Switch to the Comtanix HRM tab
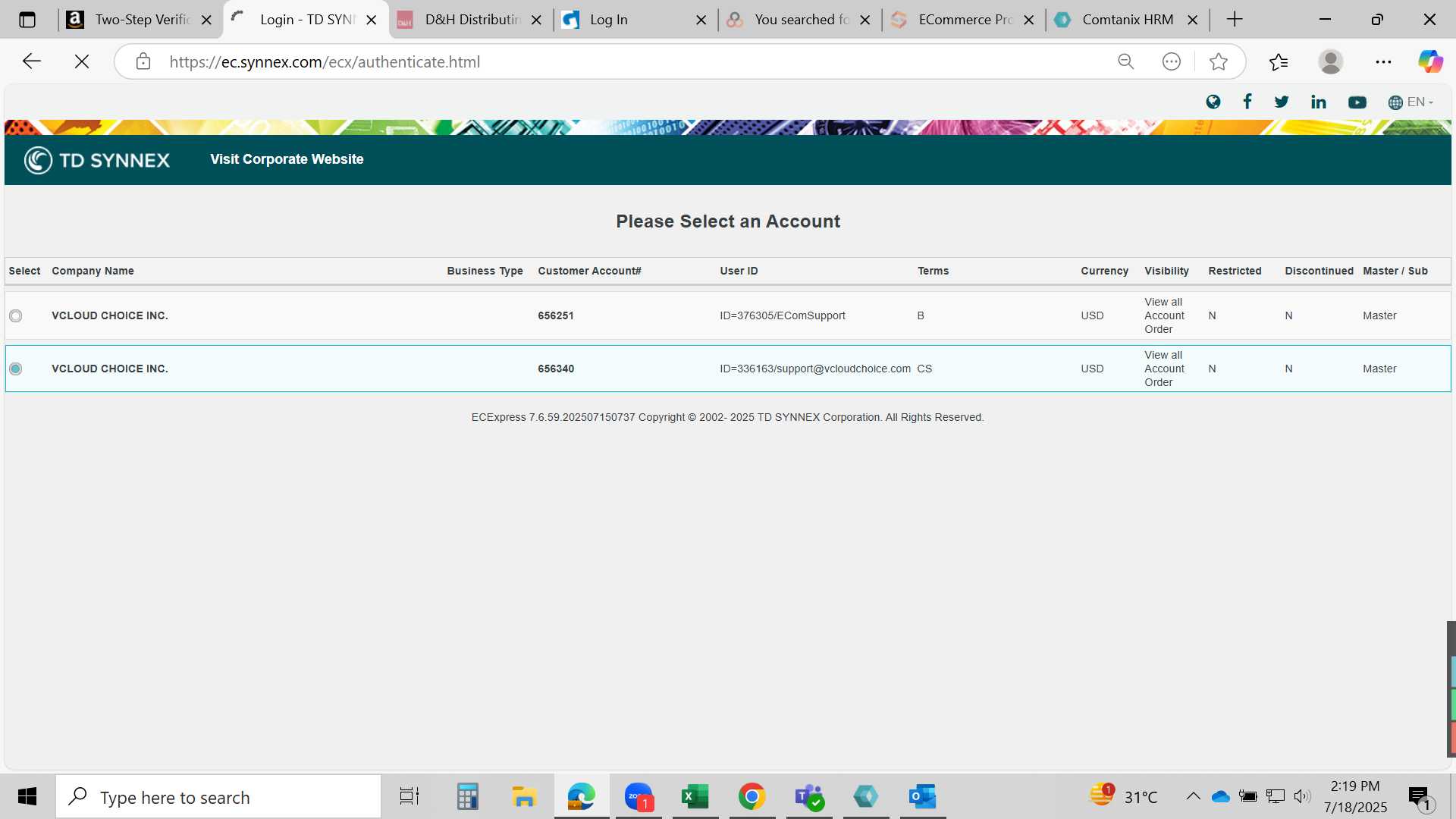This screenshot has width=1456, height=819. [1128, 20]
